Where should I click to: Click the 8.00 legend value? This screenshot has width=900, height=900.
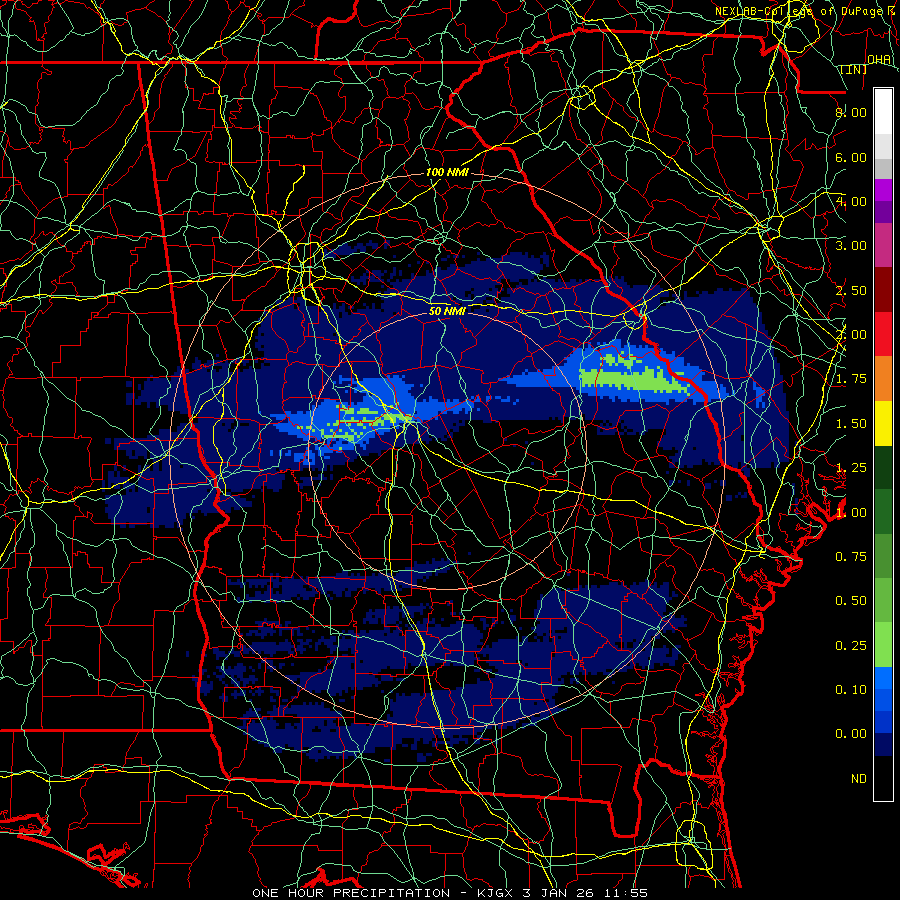[851, 112]
